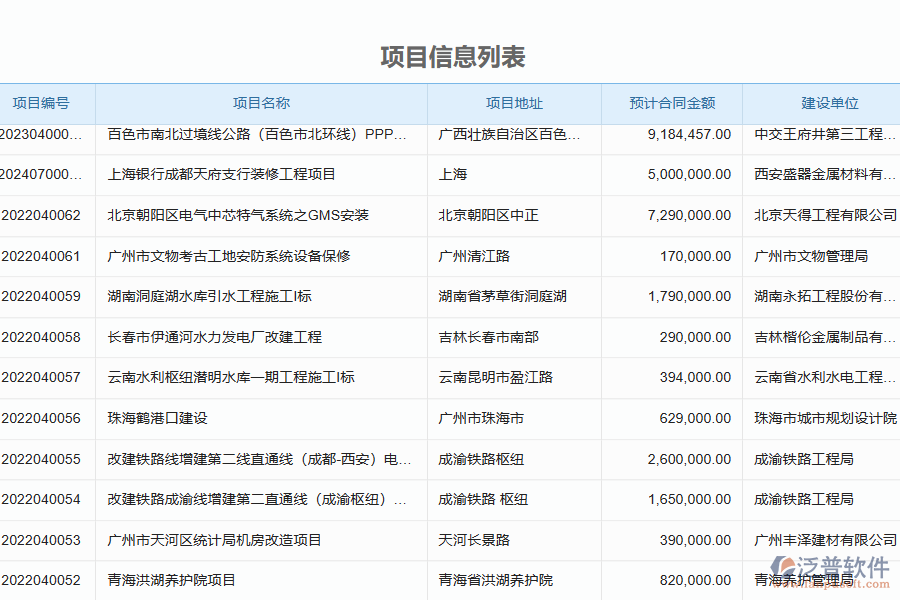This screenshot has height=600, width=900.
Task: Click the 项目名称 column header
Action: coord(260,103)
